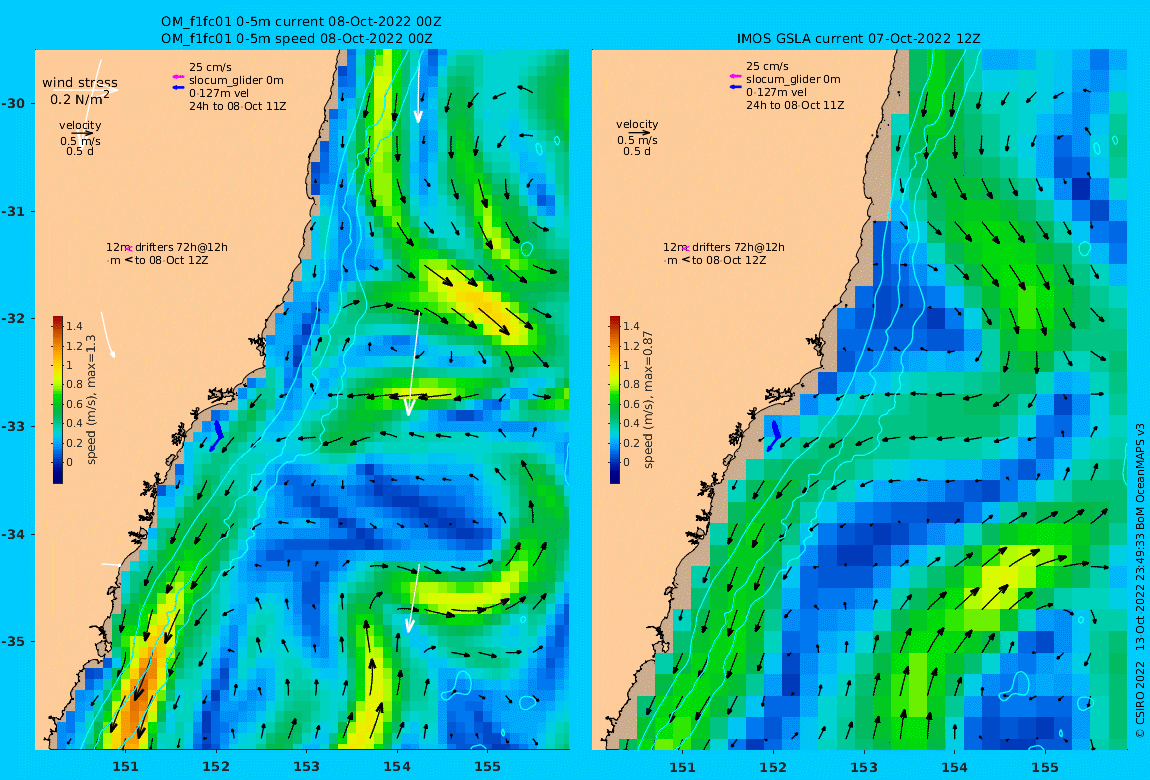Click longitude label '154' under right map
Image resolution: width=1150 pixels, height=780 pixels.
pyautogui.click(x=954, y=767)
